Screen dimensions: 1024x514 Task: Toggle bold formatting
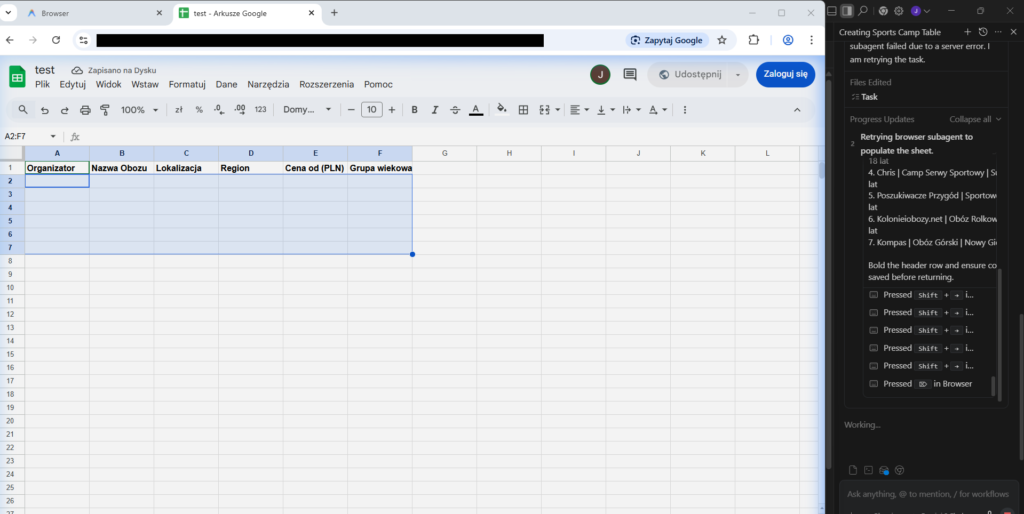click(415, 110)
